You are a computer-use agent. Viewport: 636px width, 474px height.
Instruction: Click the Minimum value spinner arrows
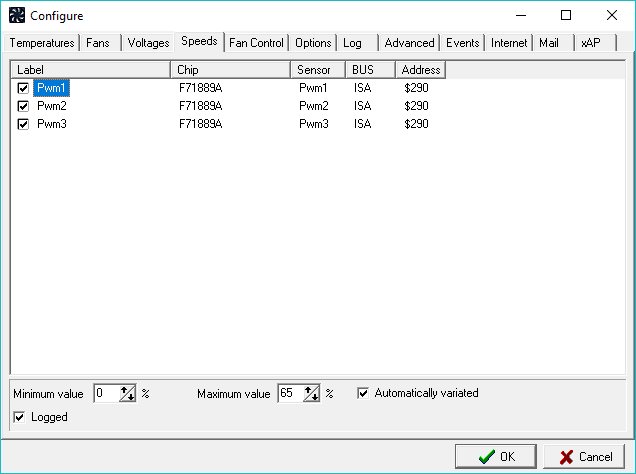coord(127,393)
